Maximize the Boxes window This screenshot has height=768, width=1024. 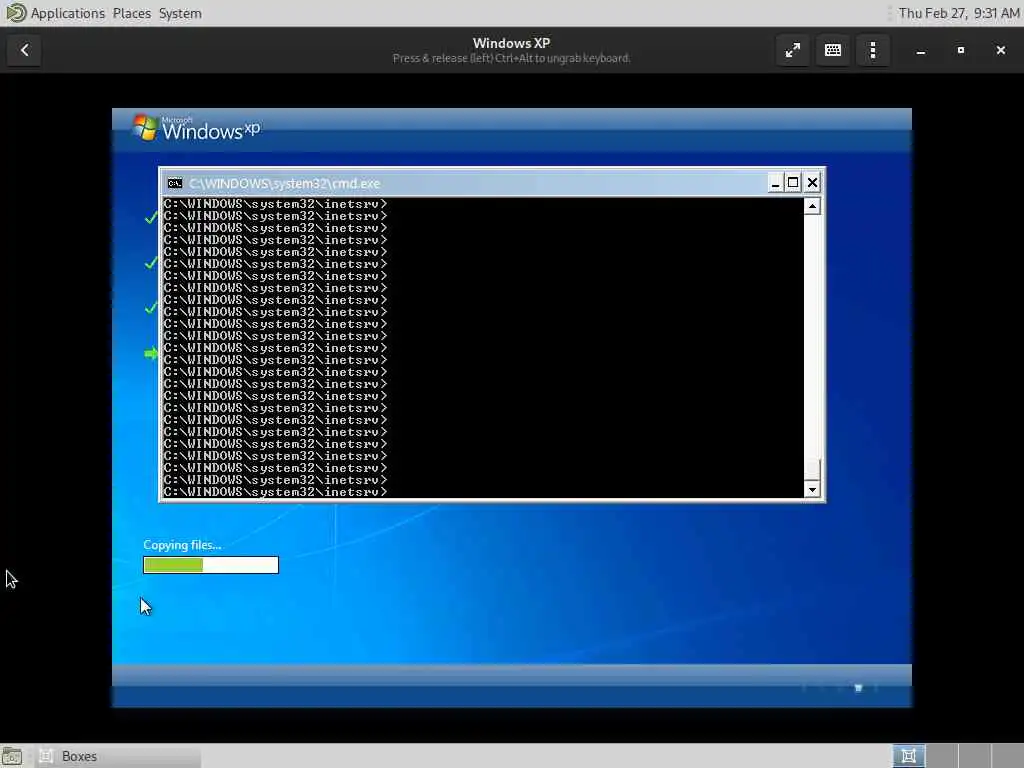click(x=961, y=50)
